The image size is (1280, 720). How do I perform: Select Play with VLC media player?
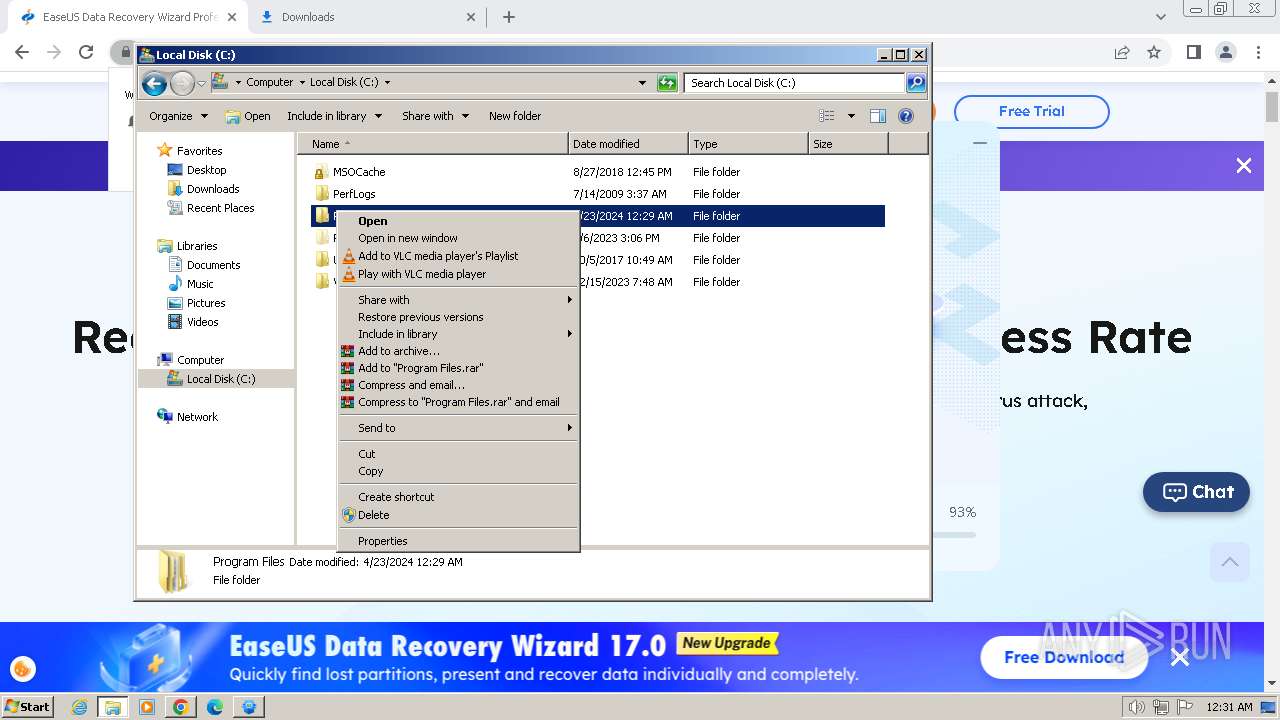coord(458,274)
